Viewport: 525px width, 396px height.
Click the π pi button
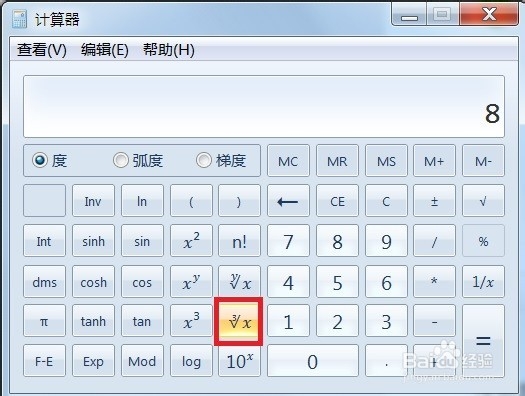(44, 321)
